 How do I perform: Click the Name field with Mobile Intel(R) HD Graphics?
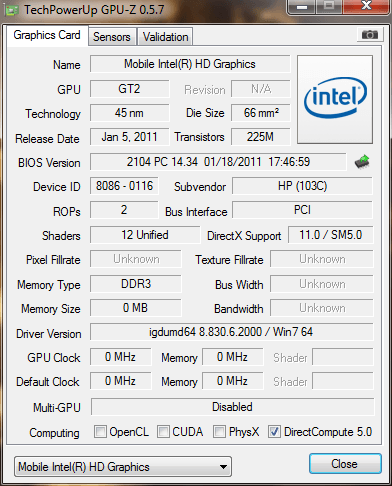pyautogui.click(x=190, y=64)
